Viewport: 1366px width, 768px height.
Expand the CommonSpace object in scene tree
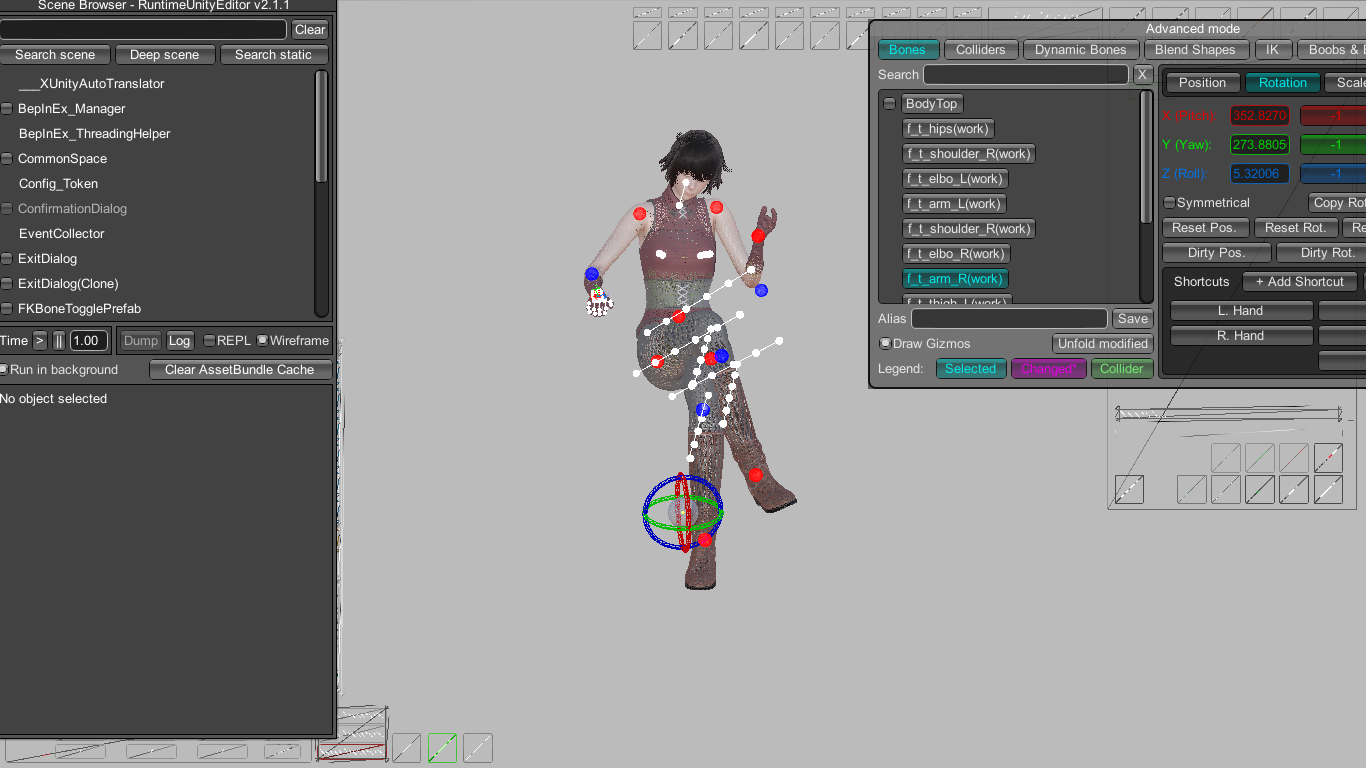pyautogui.click(x=7, y=159)
